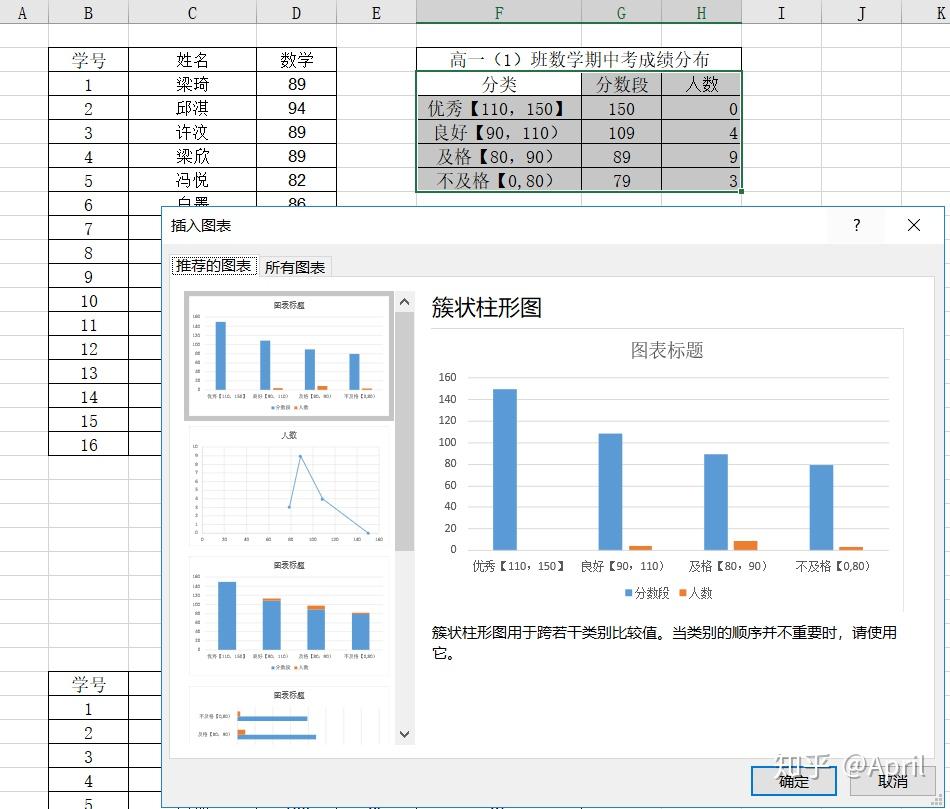
Task: Click the dialog Help question mark icon
Action: [856, 225]
